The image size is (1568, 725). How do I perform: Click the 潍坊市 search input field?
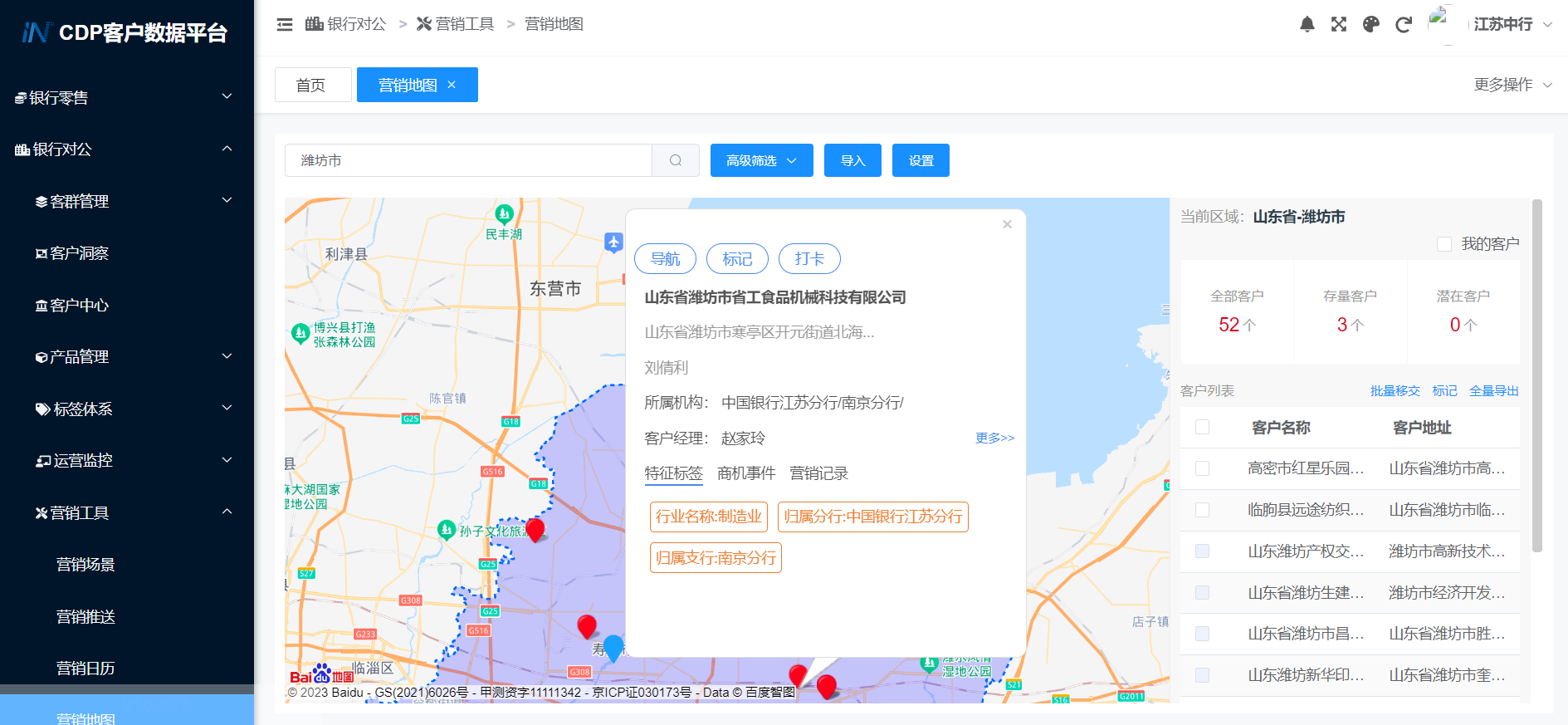coord(468,160)
